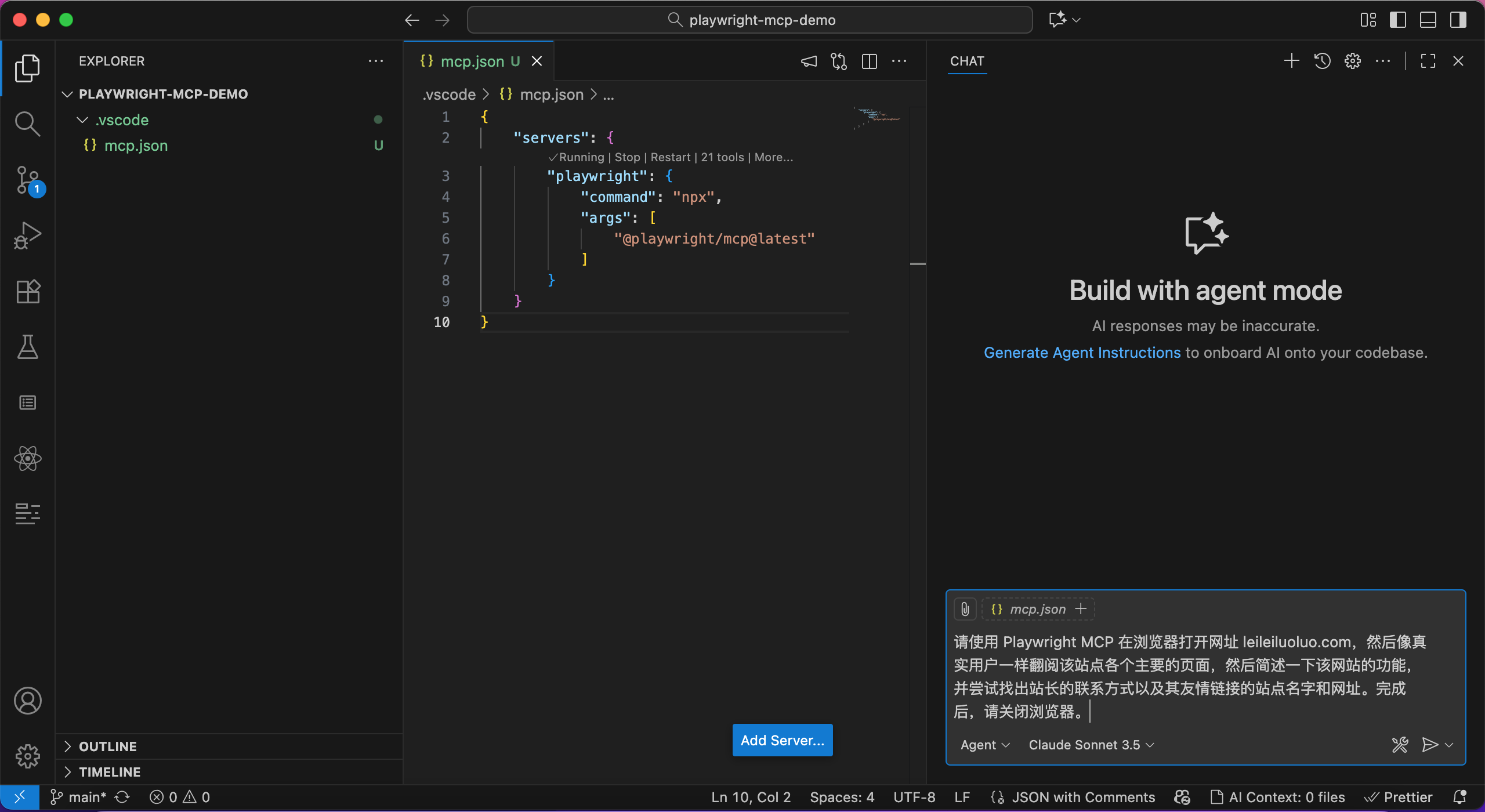Click the Add Server... button
The width and height of the screenshot is (1485, 812).
coord(782,740)
